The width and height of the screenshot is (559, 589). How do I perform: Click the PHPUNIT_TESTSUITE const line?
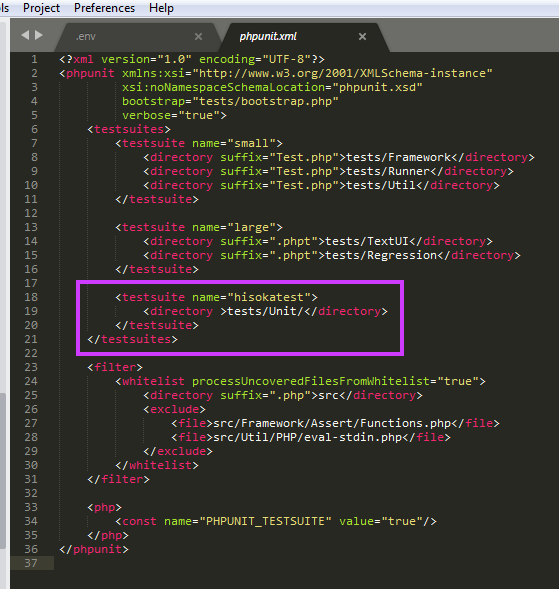click(x=276, y=521)
